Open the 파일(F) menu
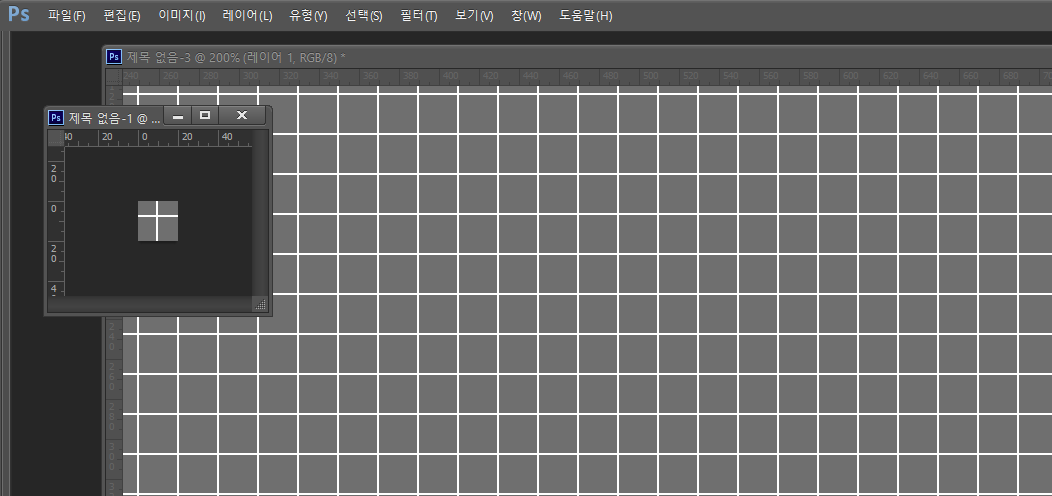Screen dimensions: 1052x496 [66, 15]
